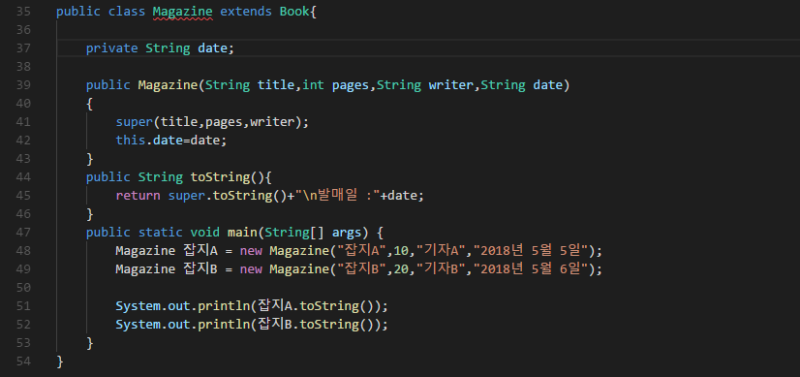
Task: Click the closing brace on line 54
Action: pos(60,362)
